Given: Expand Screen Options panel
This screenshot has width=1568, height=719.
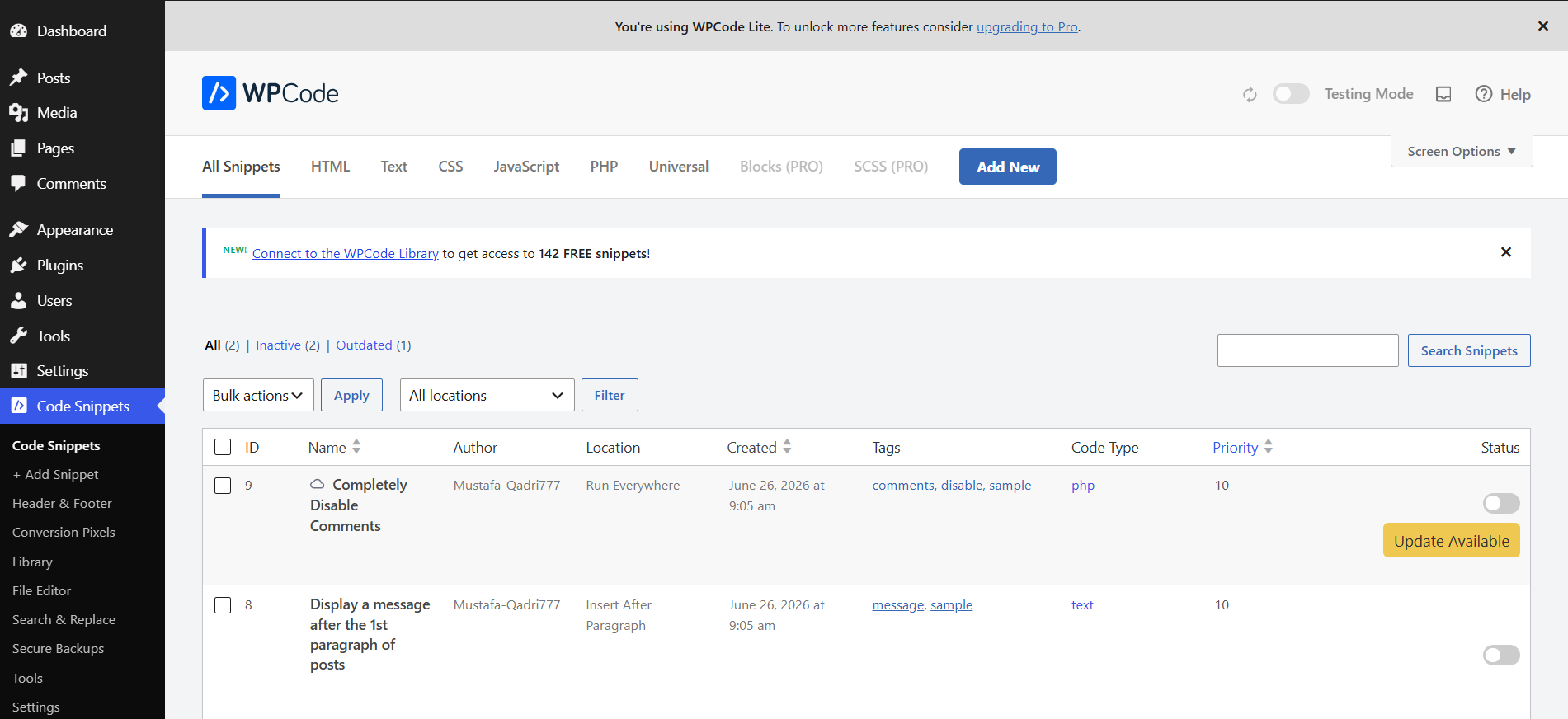Looking at the screenshot, I should (1462, 152).
